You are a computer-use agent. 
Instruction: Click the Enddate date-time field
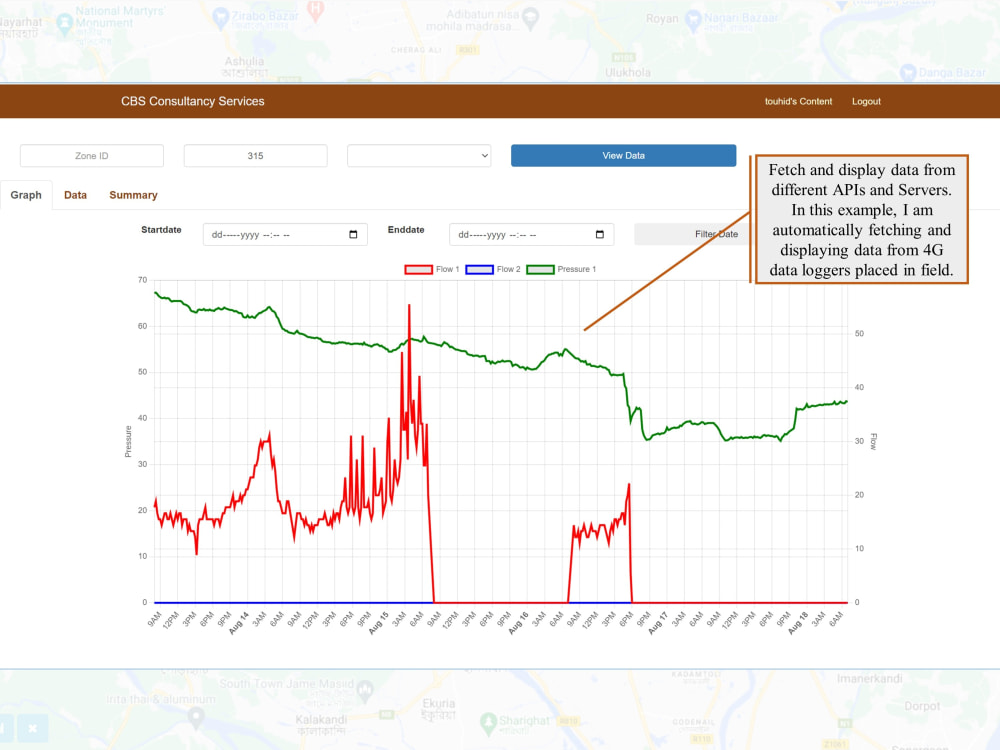click(531, 235)
